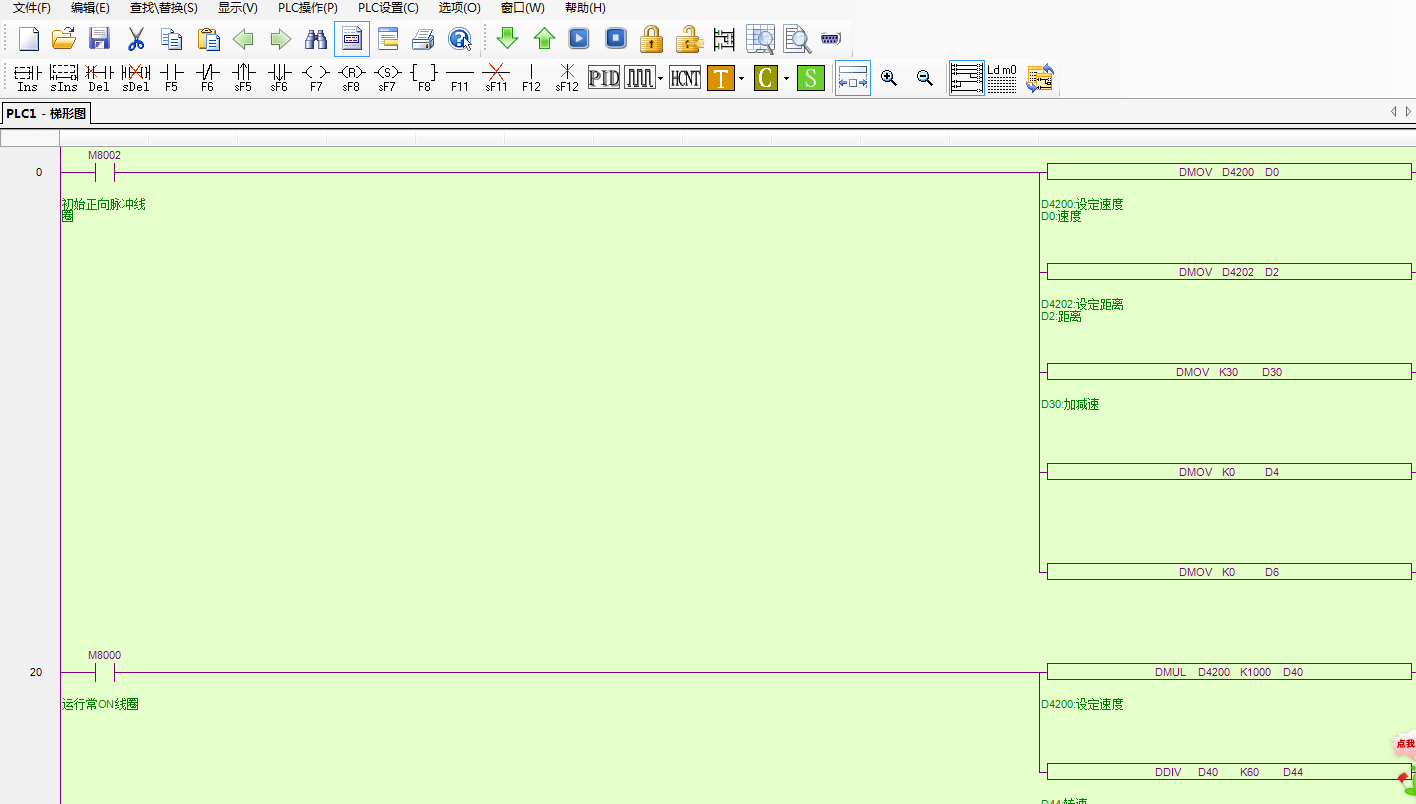Insert a normally open contact (F5)
The width and height of the screenshot is (1416, 804).
pos(172,77)
